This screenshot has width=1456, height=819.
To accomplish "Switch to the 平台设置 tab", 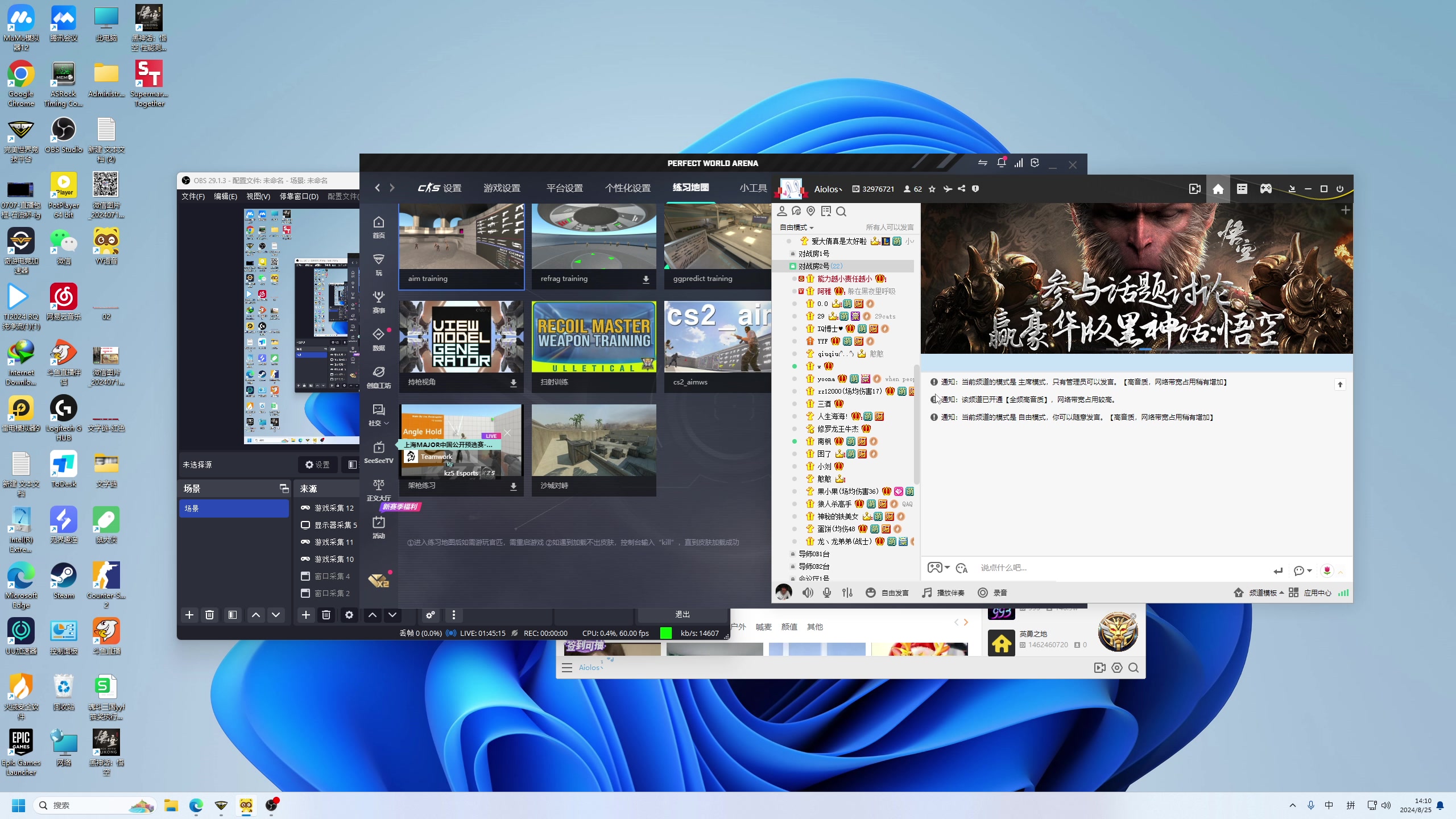I will [x=564, y=188].
